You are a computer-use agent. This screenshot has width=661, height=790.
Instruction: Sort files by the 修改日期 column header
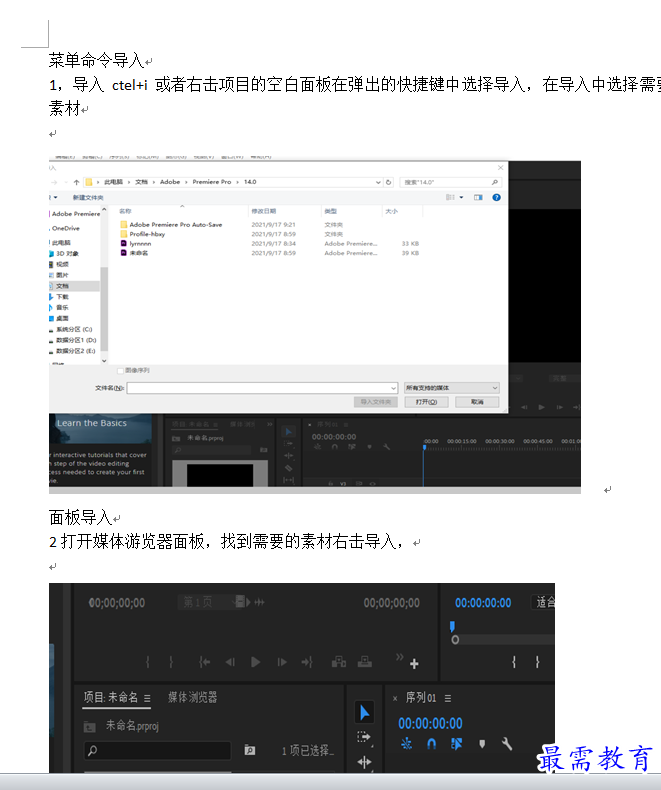(263, 211)
